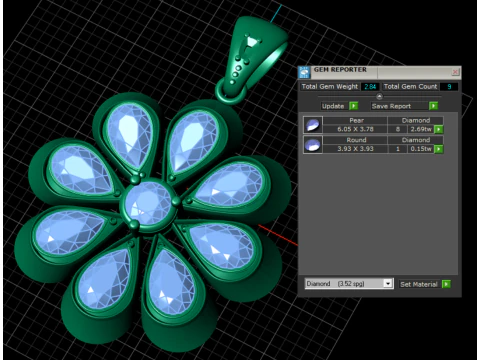This screenshot has width=480, height=360.
Task: Click Diamond label in the Pear row
Action: click(416, 120)
